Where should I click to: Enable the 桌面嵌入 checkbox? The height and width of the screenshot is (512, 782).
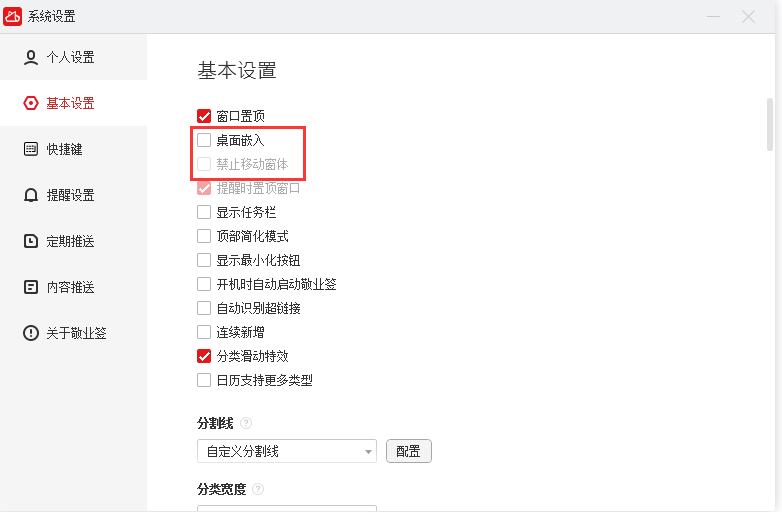[x=205, y=140]
